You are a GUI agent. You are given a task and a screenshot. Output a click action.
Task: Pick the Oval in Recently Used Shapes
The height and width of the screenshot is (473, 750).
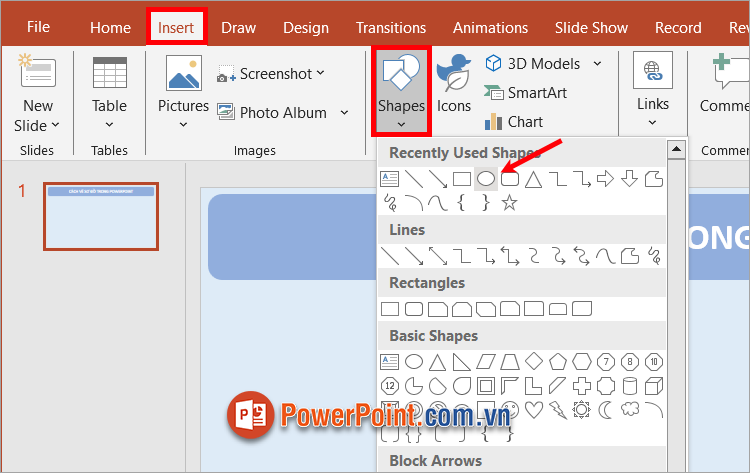pyautogui.click(x=485, y=179)
